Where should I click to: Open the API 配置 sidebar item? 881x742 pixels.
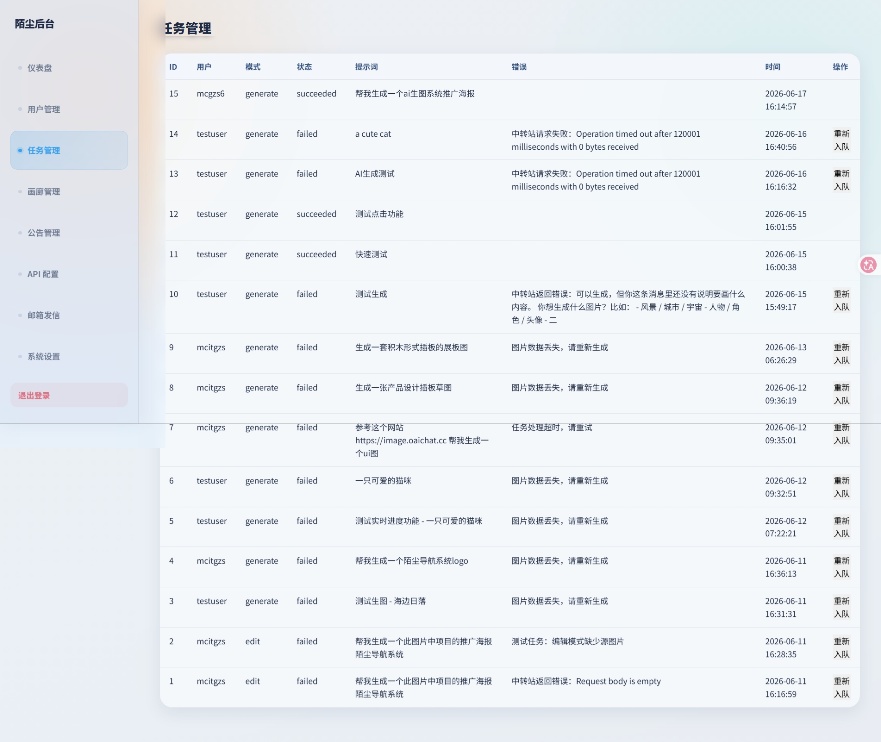[x=69, y=274]
